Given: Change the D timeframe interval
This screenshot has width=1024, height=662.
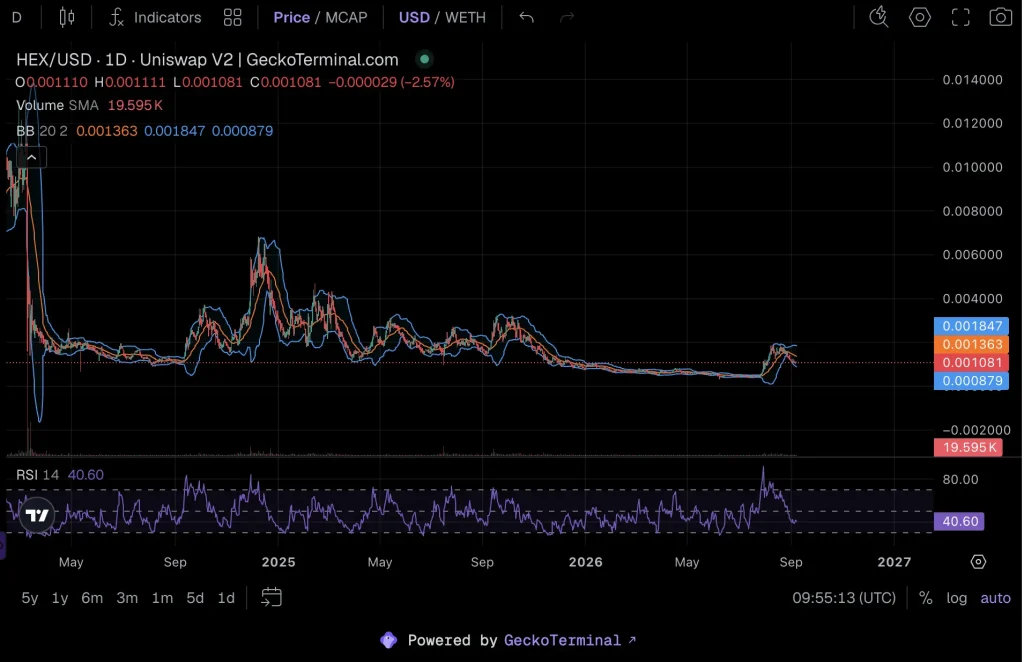Looking at the screenshot, I should pos(17,18).
